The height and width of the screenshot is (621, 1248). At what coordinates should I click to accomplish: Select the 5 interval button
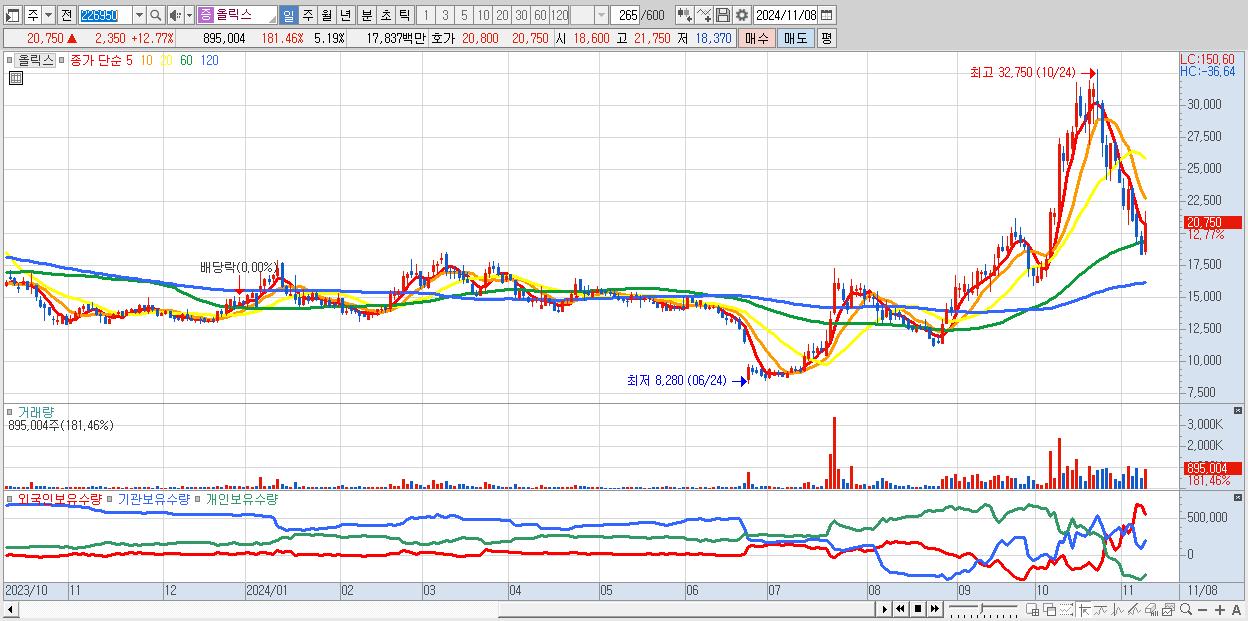[464, 15]
